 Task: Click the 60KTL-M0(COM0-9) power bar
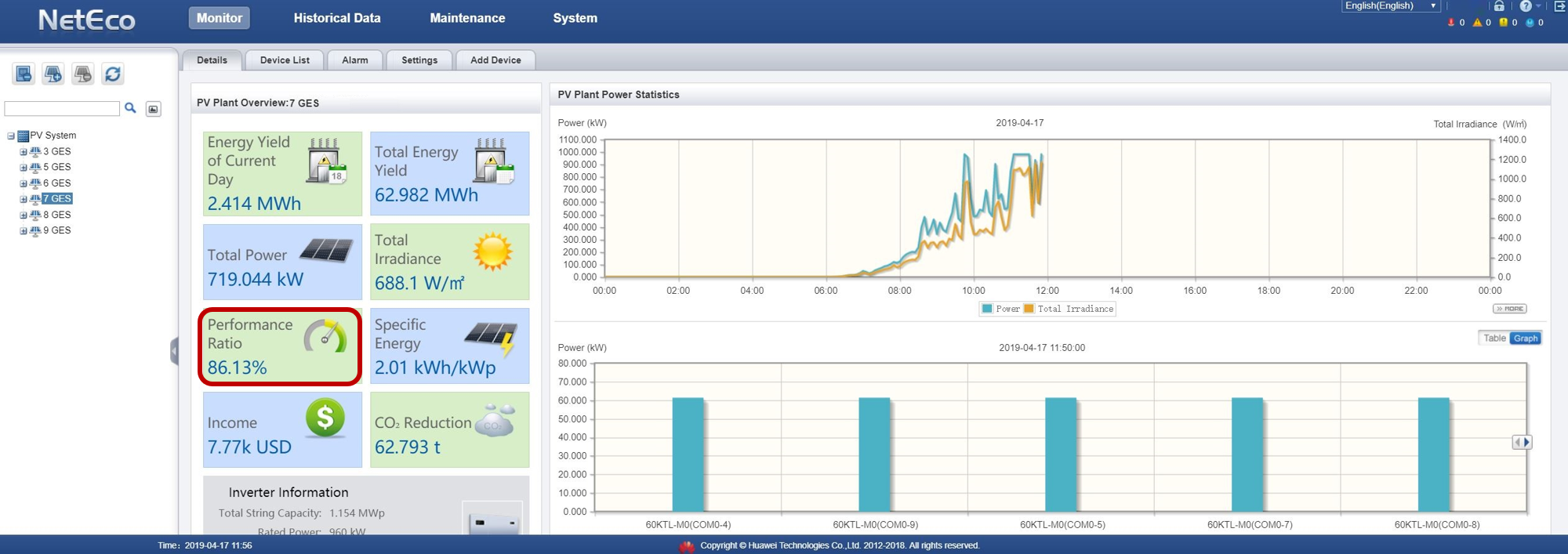(874, 455)
